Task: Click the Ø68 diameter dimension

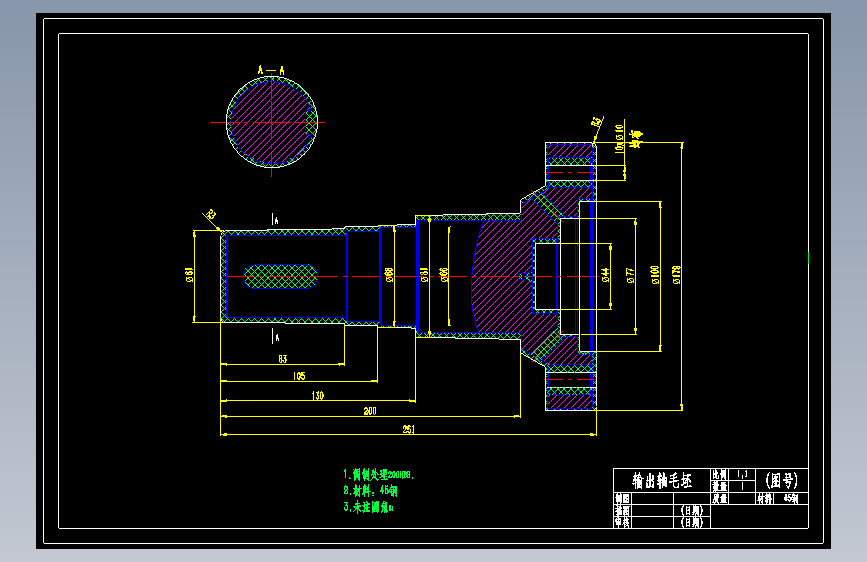Action: tap(389, 275)
